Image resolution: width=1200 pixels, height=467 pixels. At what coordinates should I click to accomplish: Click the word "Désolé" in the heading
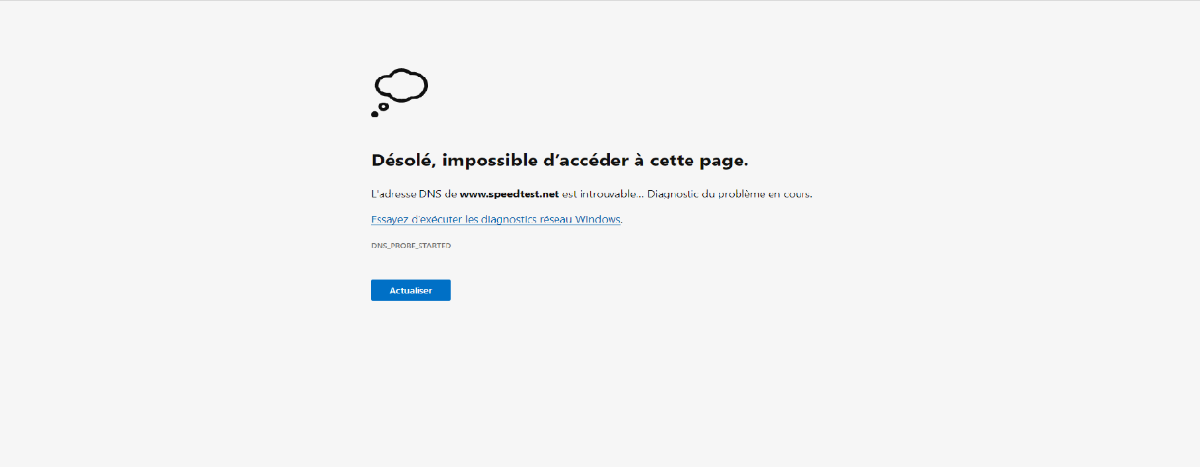tap(402, 160)
